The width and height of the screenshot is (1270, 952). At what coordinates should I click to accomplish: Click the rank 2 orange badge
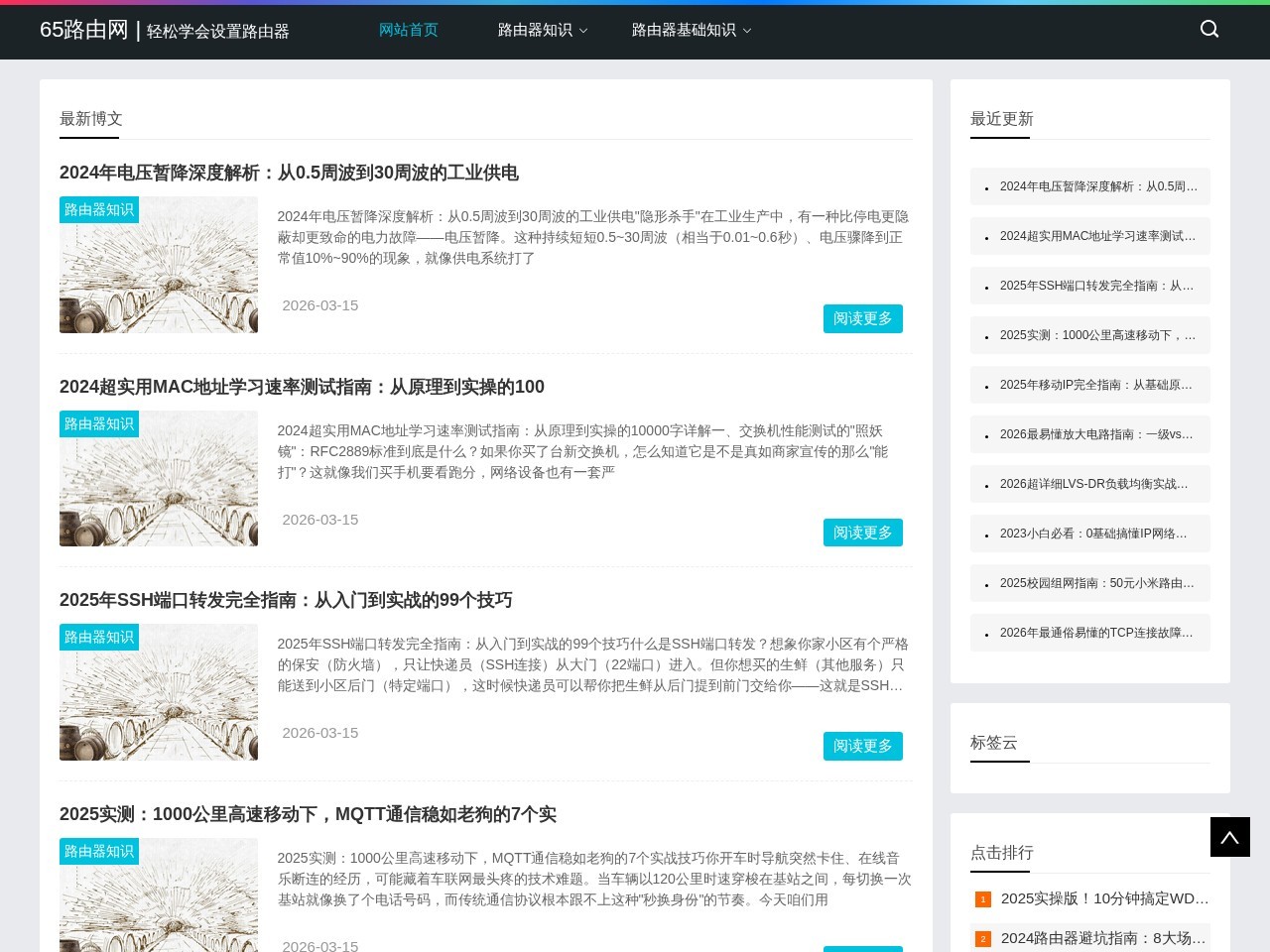[x=982, y=939]
